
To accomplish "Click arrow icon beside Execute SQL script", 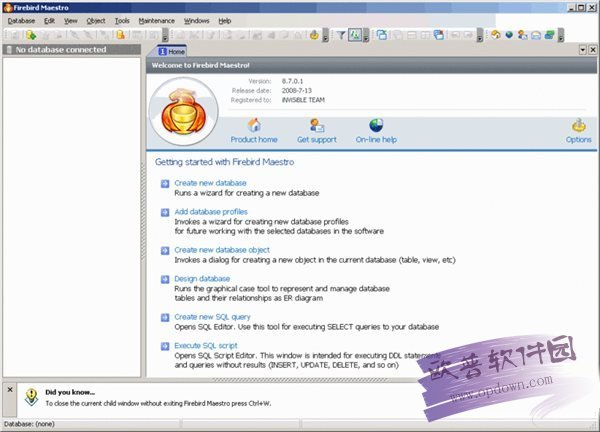I will click(x=165, y=346).
